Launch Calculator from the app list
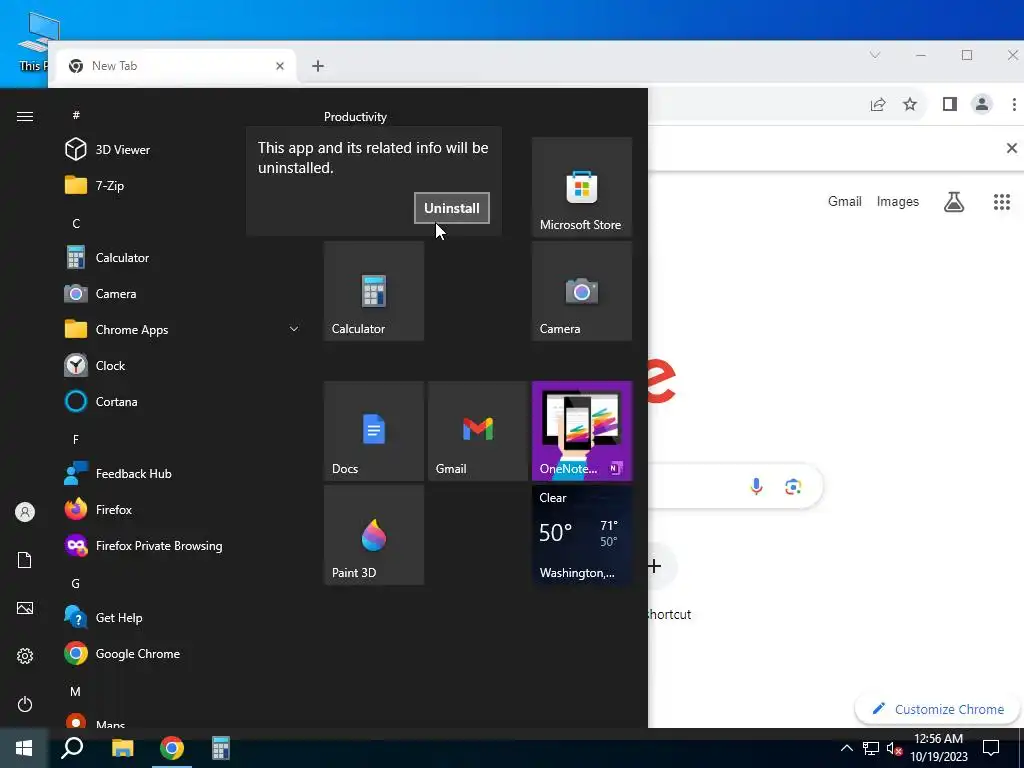The width and height of the screenshot is (1024, 768). 182,257
